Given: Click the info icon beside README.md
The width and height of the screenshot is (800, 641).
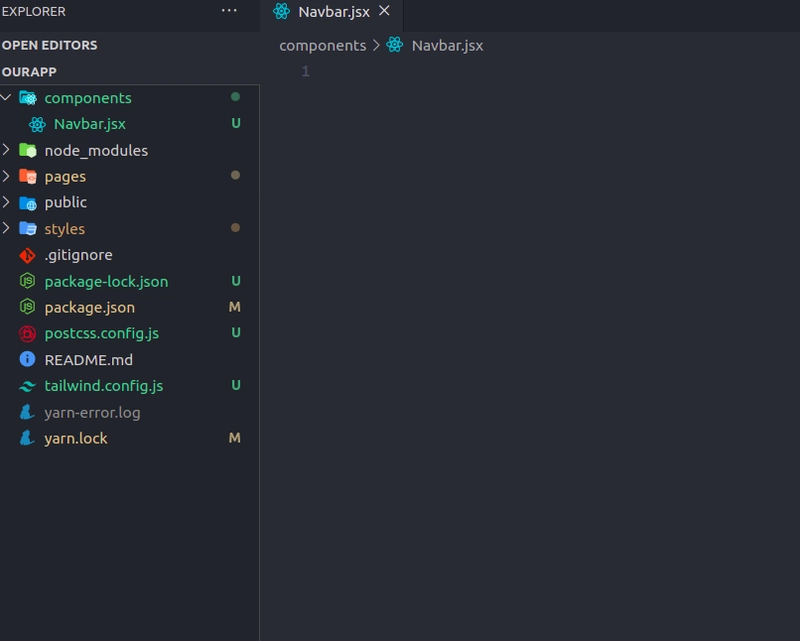Looking at the screenshot, I should click(x=28, y=359).
